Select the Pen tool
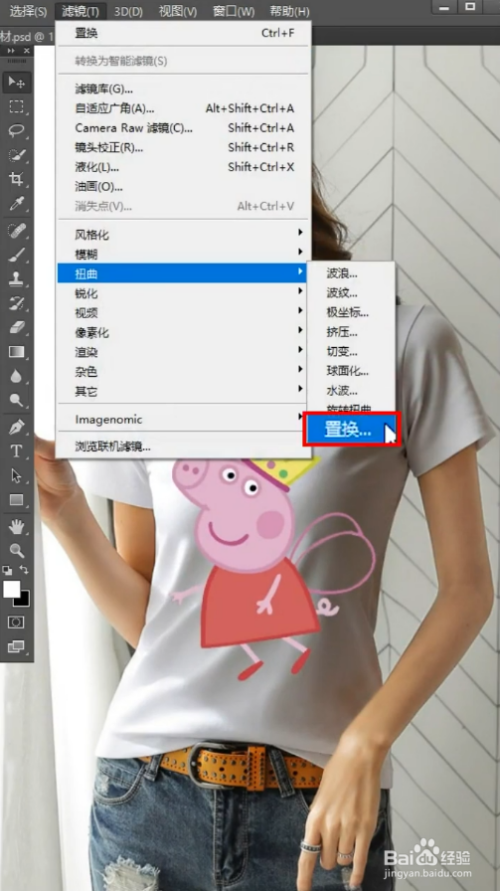Image resolution: width=500 pixels, height=891 pixels. coord(16,427)
